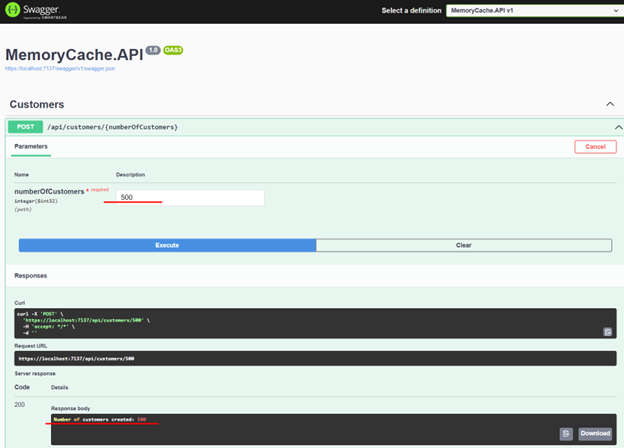624x448 pixels.
Task: Click the response body output text
Action: point(100,419)
